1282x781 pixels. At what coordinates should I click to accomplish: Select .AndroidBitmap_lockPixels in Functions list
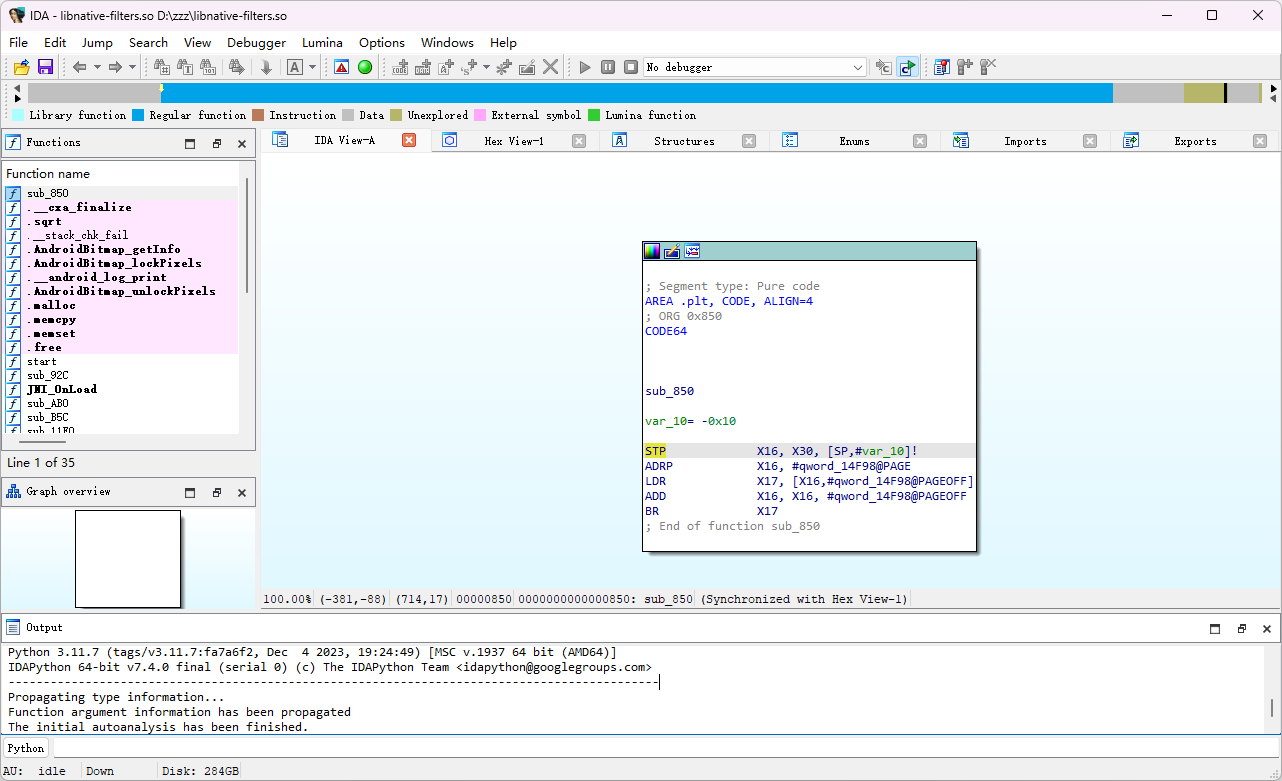pos(120,263)
